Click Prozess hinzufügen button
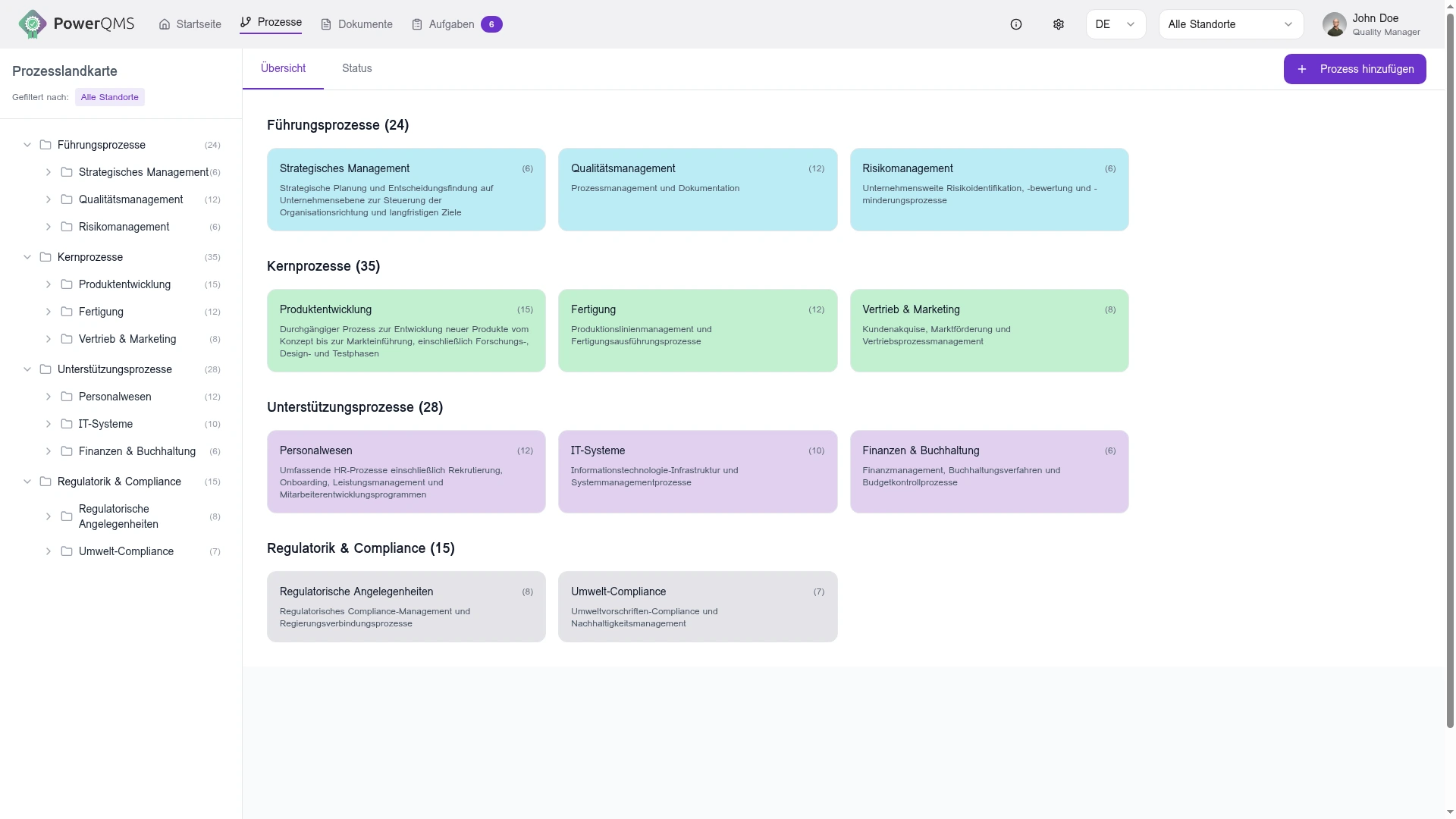The width and height of the screenshot is (1456, 819). pyautogui.click(x=1354, y=69)
